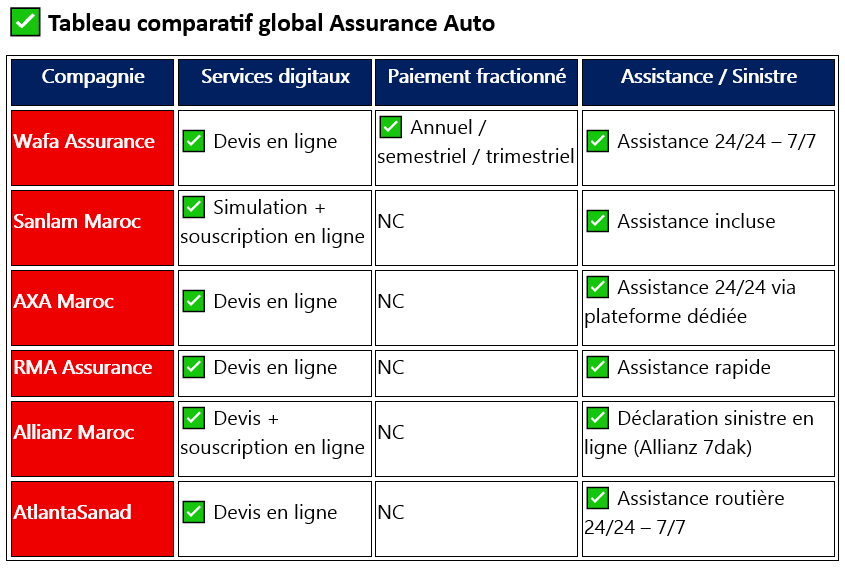Viewport: 845px width, 570px height.
Task: Select the "Compagnie" column header
Action: tap(93, 77)
